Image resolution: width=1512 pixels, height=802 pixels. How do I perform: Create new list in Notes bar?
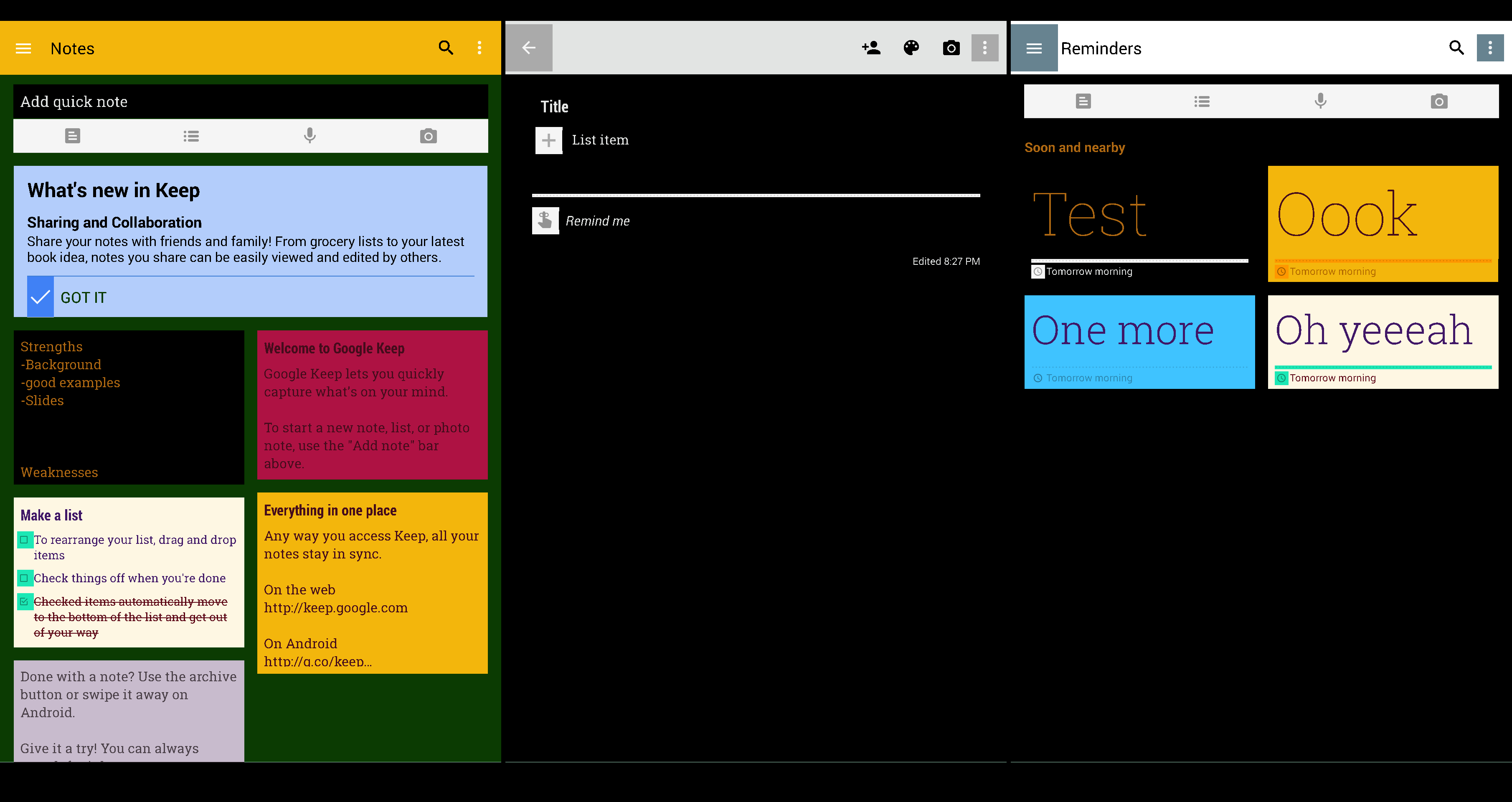pos(191,136)
